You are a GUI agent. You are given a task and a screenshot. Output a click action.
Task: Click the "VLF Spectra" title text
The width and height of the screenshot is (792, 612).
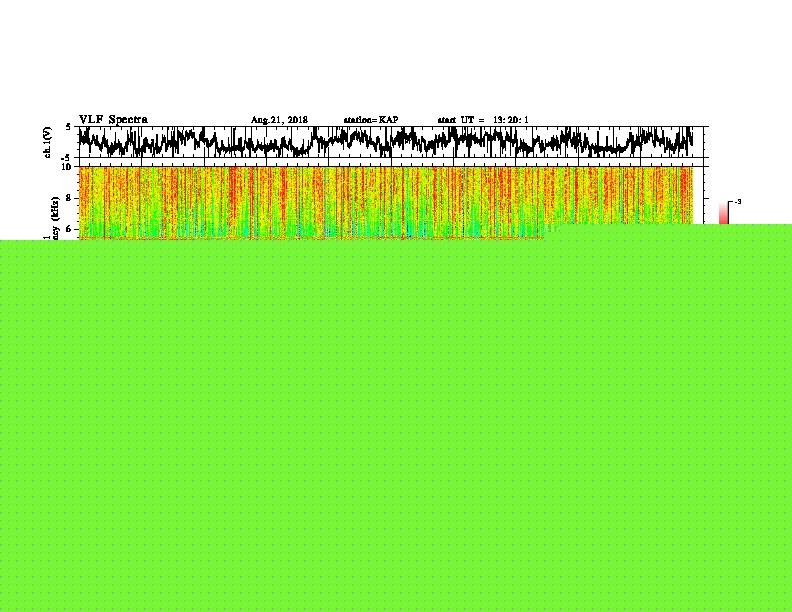pos(113,119)
